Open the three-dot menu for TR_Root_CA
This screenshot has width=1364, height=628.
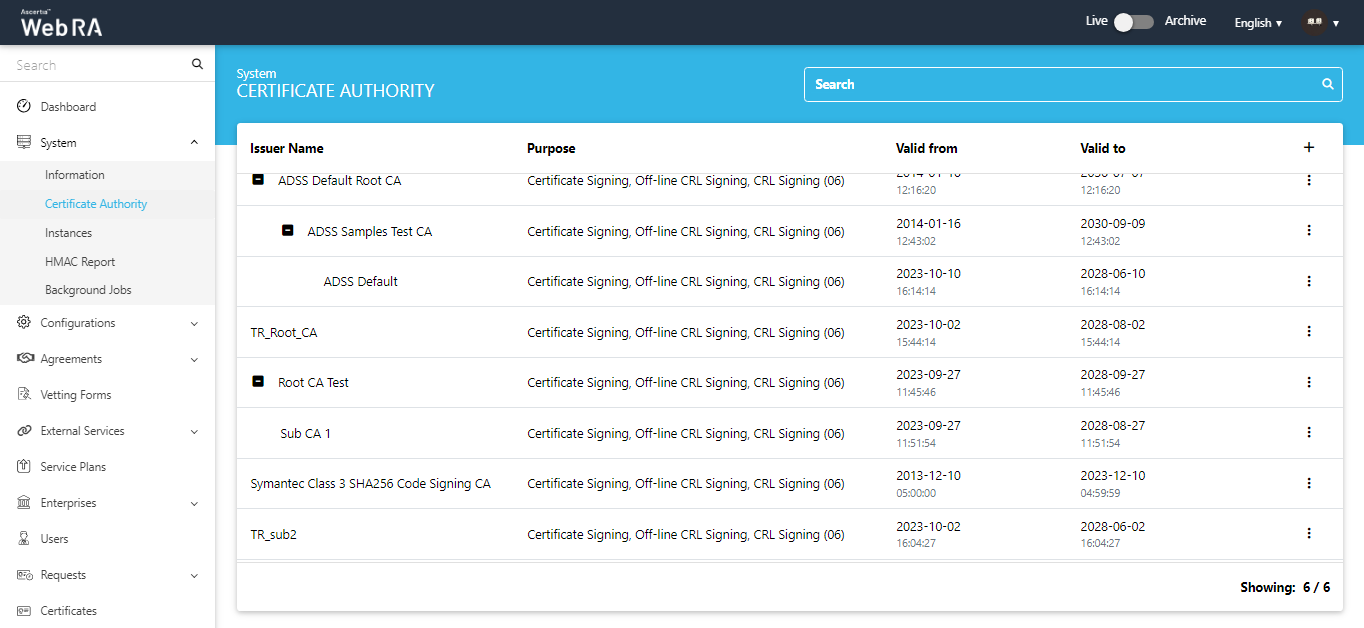click(x=1308, y=332)
